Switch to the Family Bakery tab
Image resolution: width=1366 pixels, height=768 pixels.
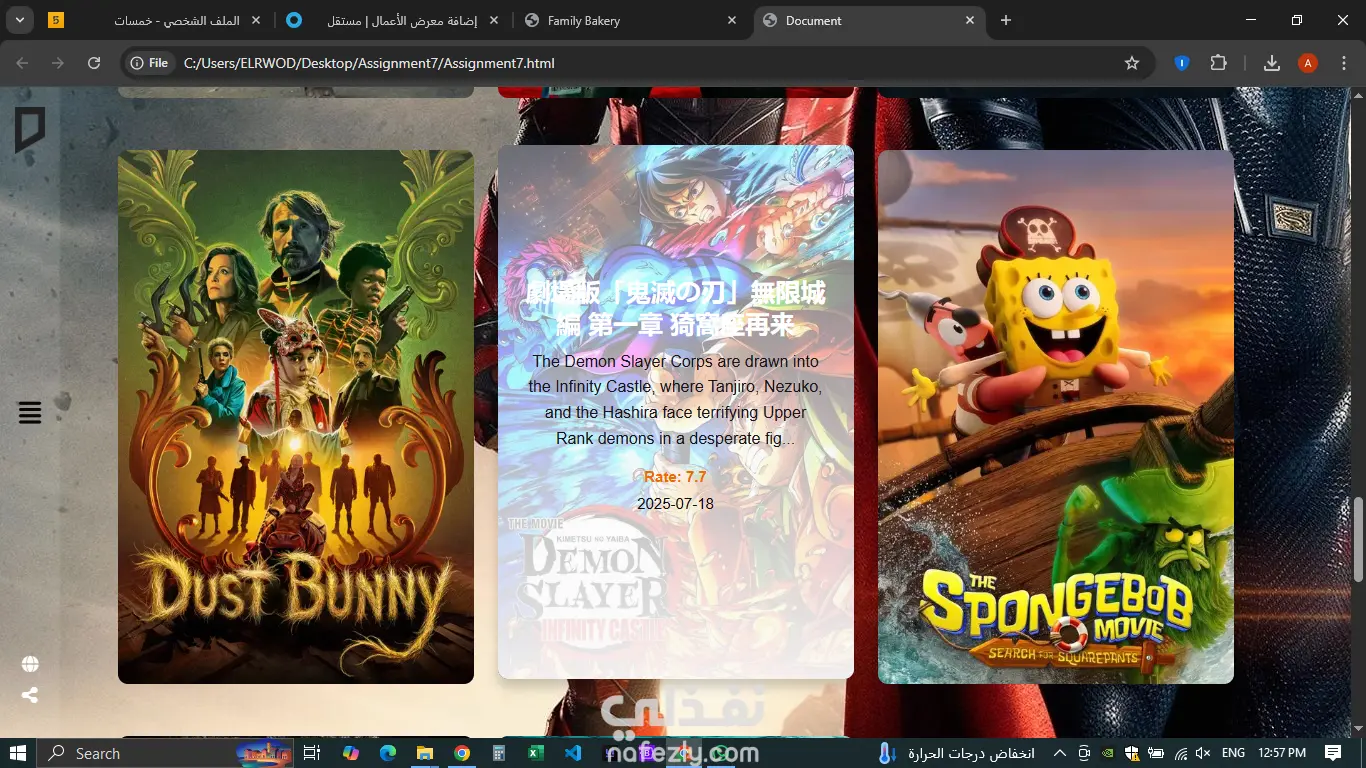[632, 20]
